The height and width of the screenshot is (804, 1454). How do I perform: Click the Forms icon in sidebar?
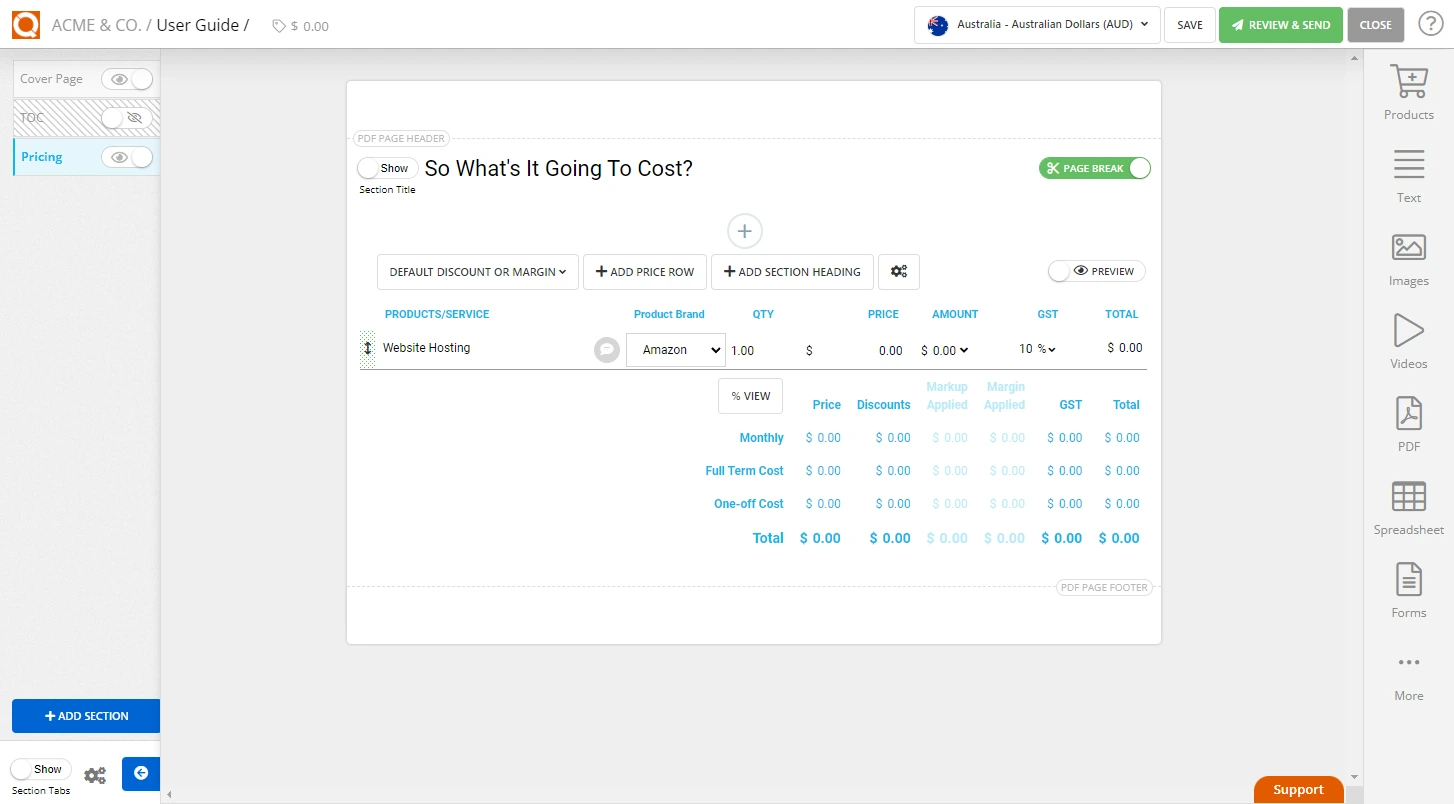point(1408,580)
